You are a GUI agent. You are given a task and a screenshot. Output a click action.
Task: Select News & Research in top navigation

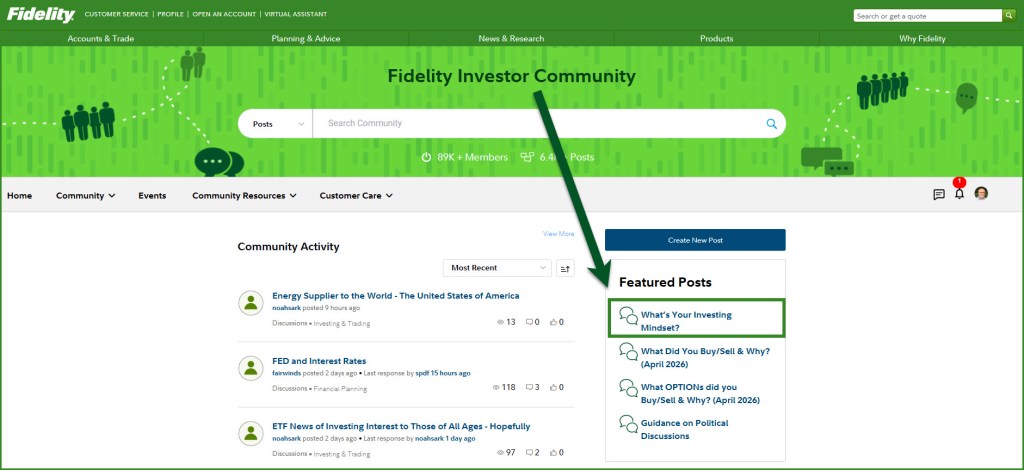tap(511, 39)
